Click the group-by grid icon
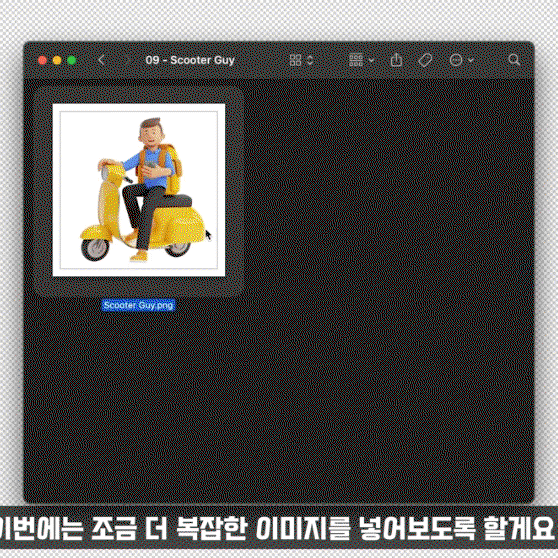This screenshot has width=558, height=558. (x=356, y=60)
